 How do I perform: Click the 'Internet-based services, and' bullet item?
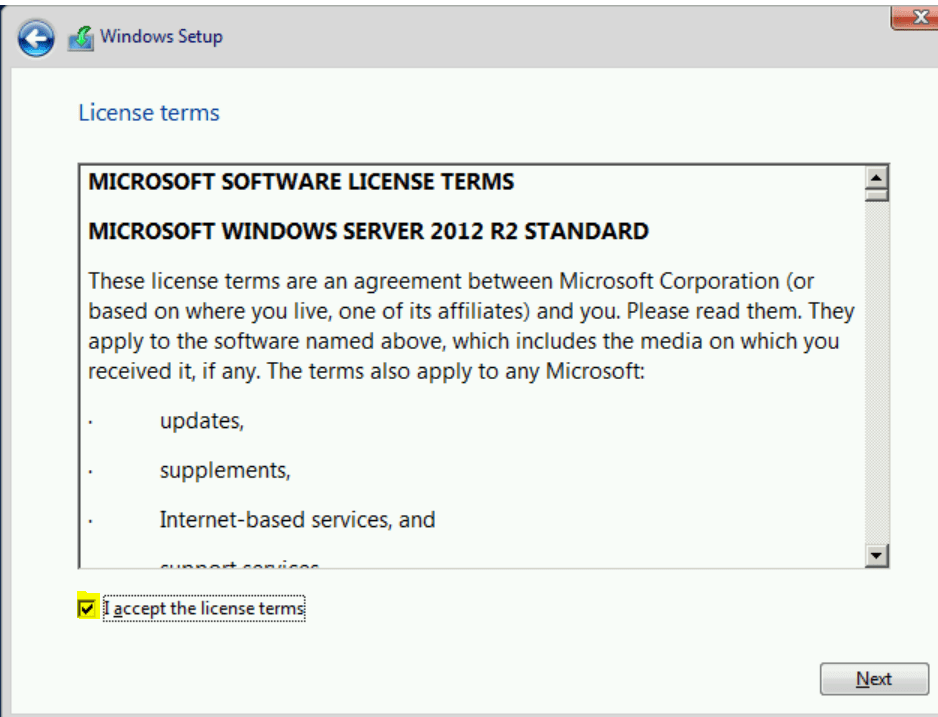(x=297, y=520)
